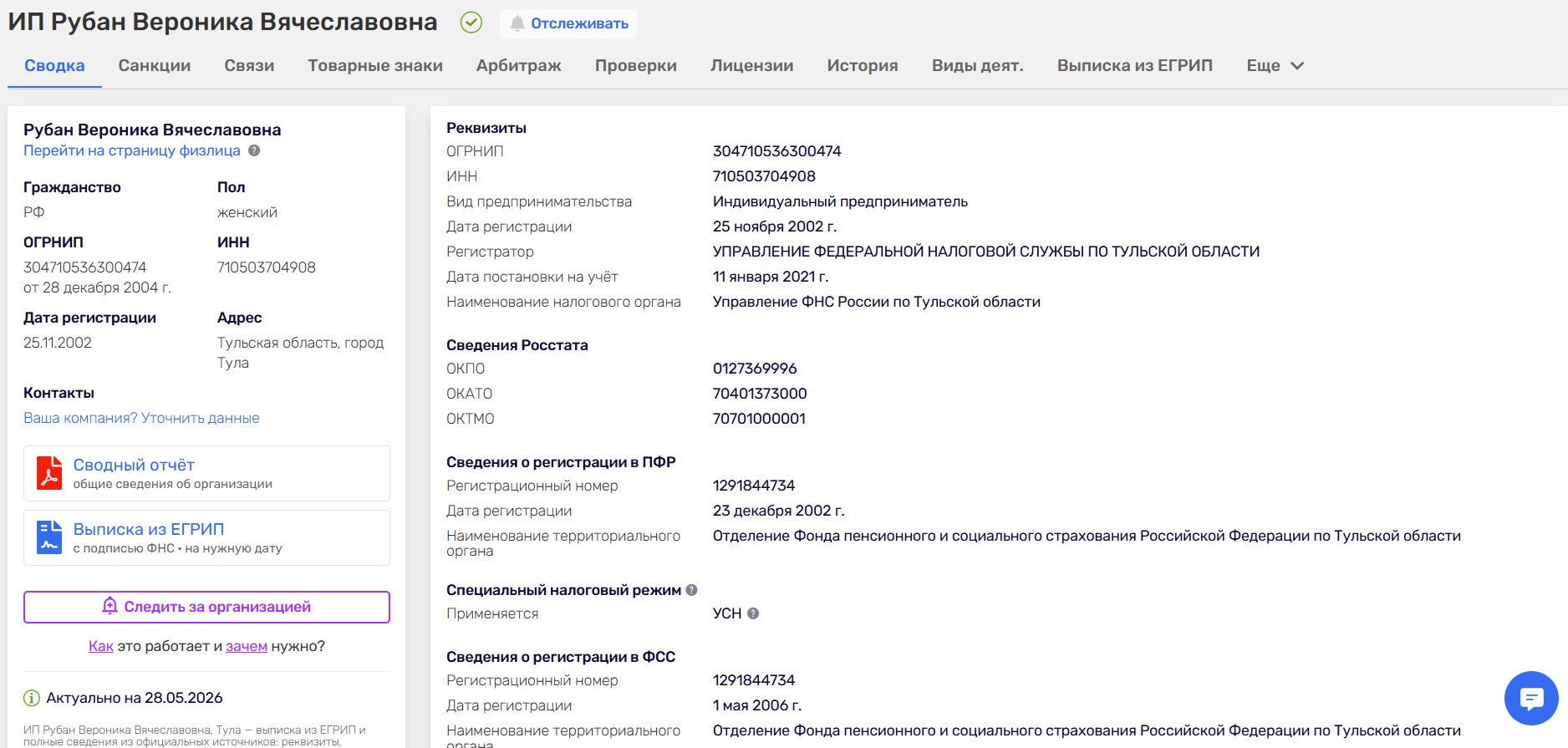1568x748 pixels.
Task: Click the УСН tax regime value
Action: [x=727, y=613]
